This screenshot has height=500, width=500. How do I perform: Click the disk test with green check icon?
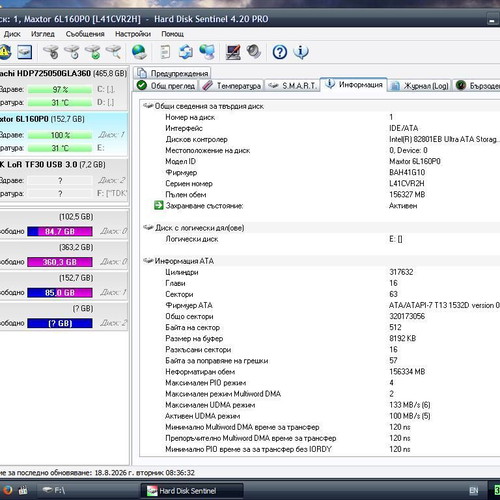(93, 52)
